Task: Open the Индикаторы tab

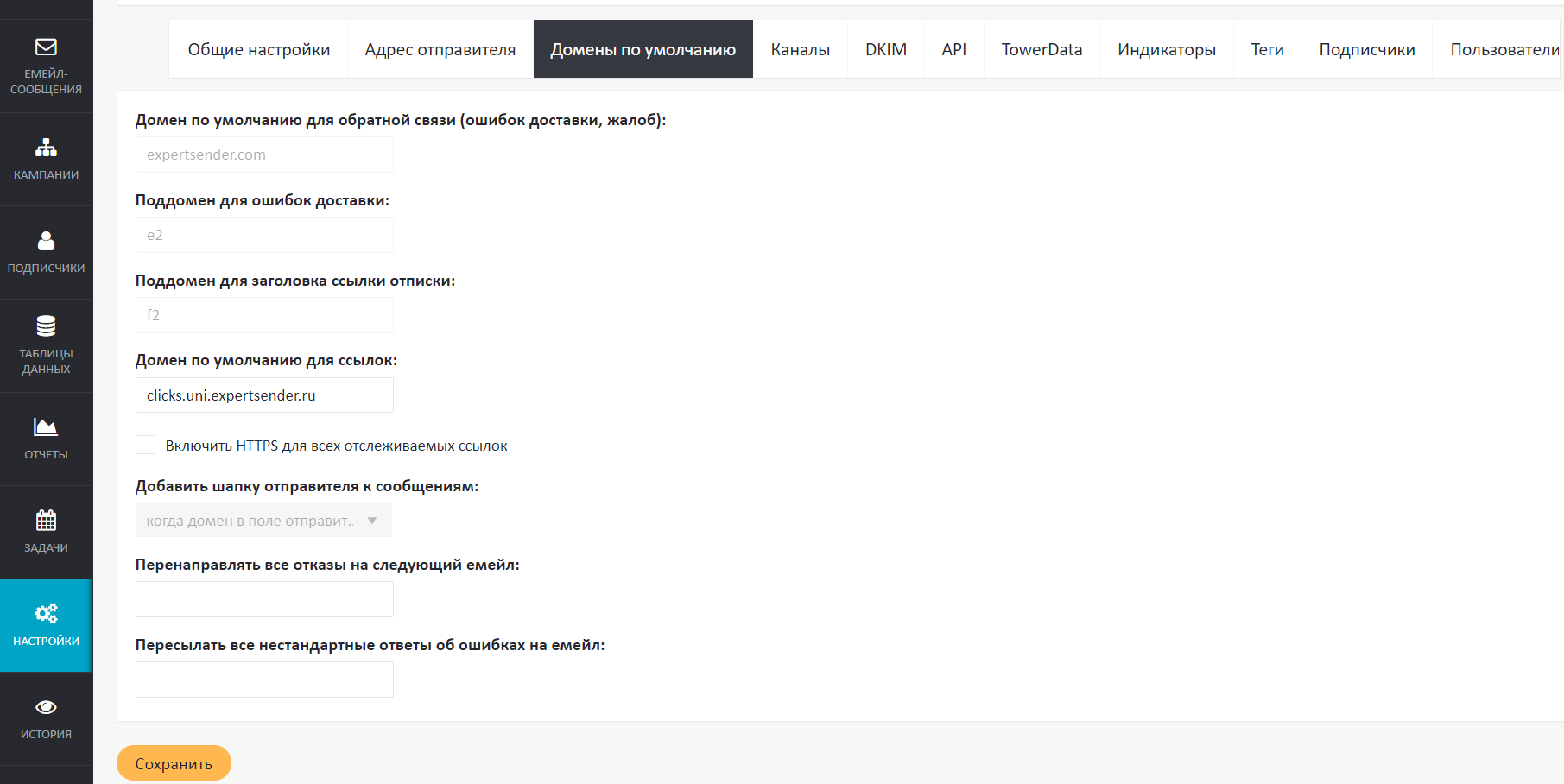Action: [x=1166, y=49]
